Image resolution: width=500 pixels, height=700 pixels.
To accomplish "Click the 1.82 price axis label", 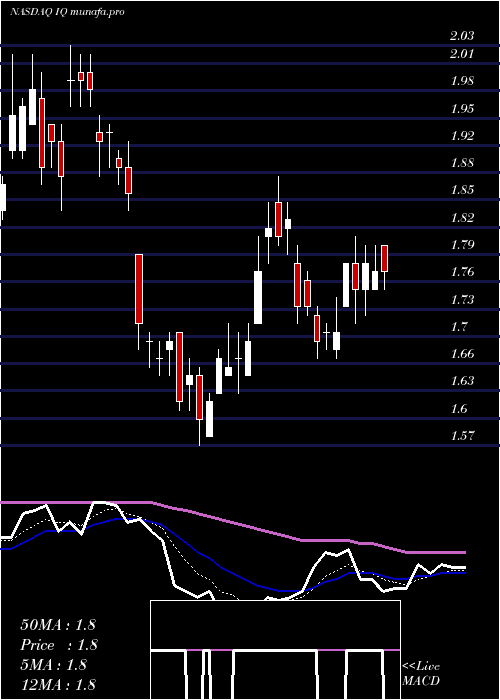I will (x=462, y=218).
